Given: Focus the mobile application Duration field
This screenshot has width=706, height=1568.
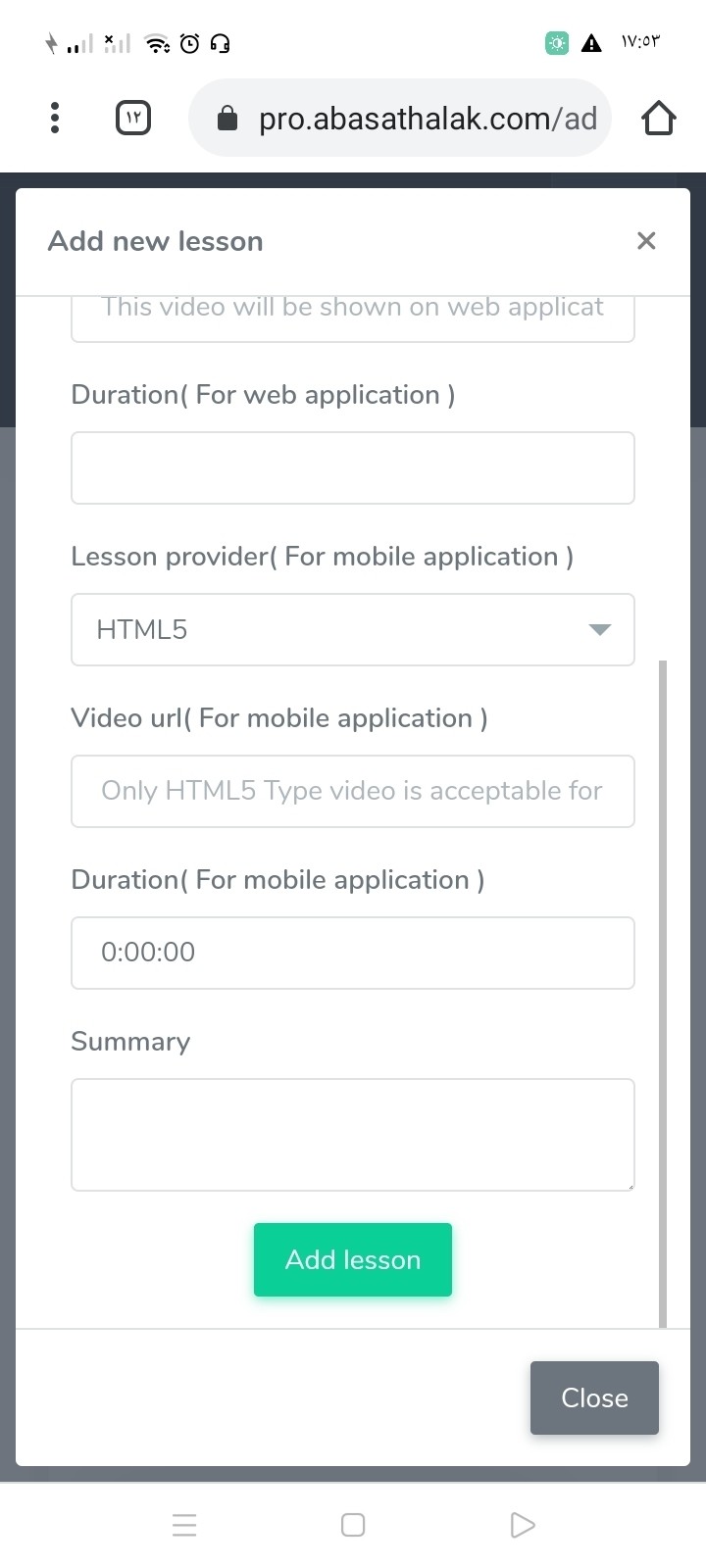Looking at the screenshot, I should point(352,953).
